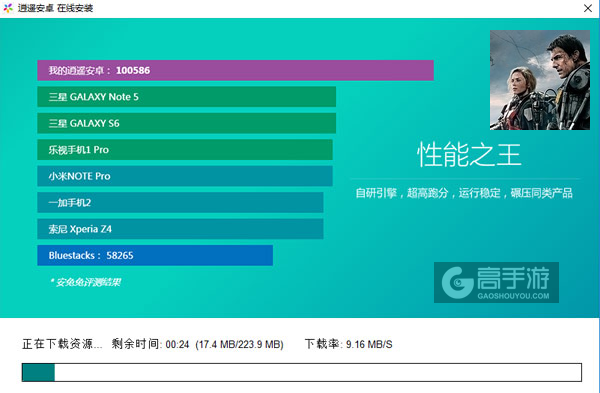Image resolution: width=600 pixels, height=393 pixels.
Task: Click the 三星 GALAXY S6 benchmark bar
Action: 186,123
